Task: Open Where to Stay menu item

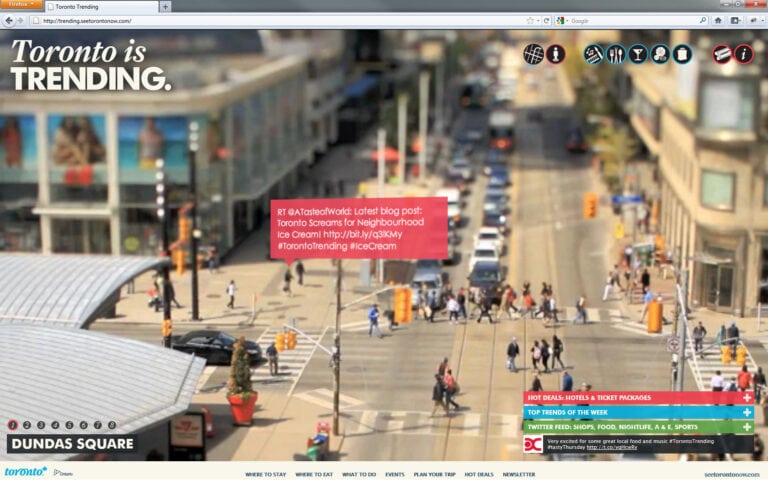Action: tap(265, 474)
